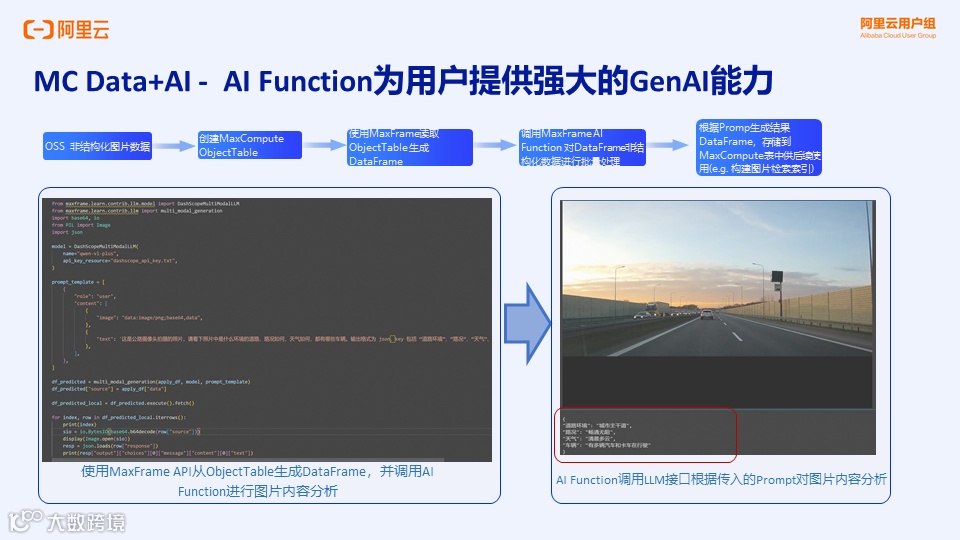The width and height of the screenshot is (960, 540).
Task: Click the large blue arrow between the panels
Action: pyautogui.click(x=527, y=323)
